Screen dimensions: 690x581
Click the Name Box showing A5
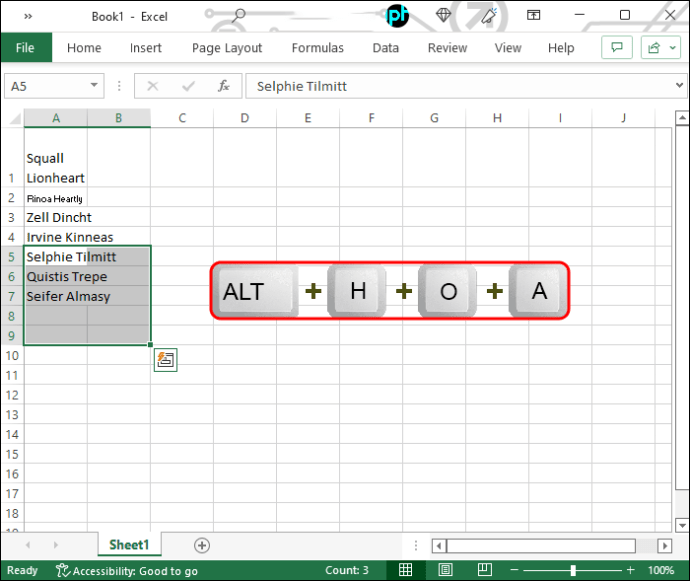coord(47,86)
